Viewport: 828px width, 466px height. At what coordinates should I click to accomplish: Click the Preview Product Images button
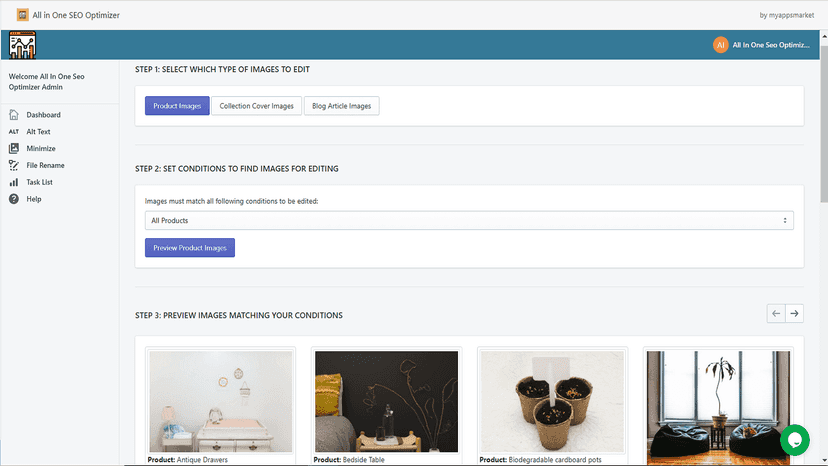point(190,248)
